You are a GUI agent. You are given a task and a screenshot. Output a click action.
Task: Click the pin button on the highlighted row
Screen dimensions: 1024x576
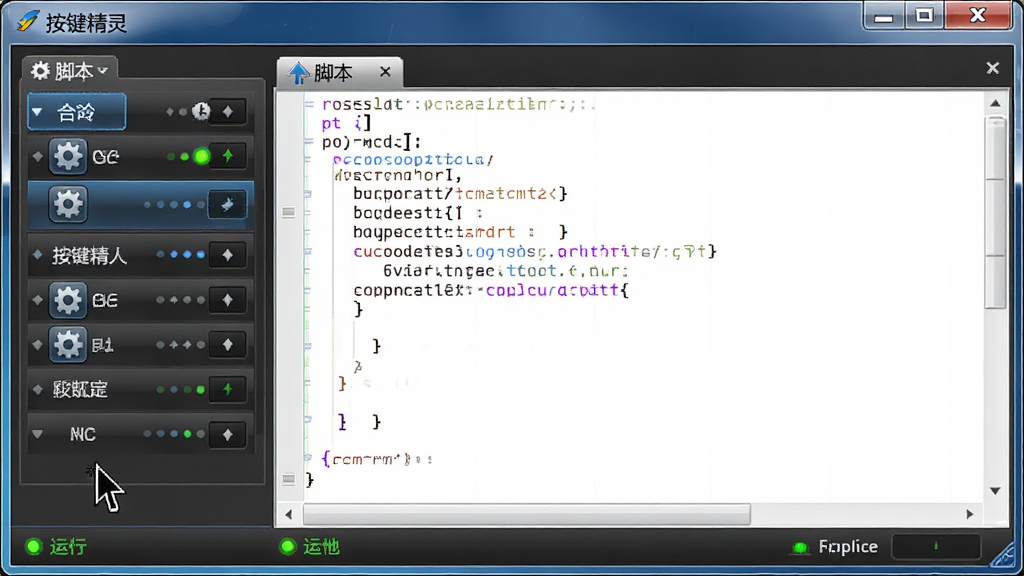[227, 205]
